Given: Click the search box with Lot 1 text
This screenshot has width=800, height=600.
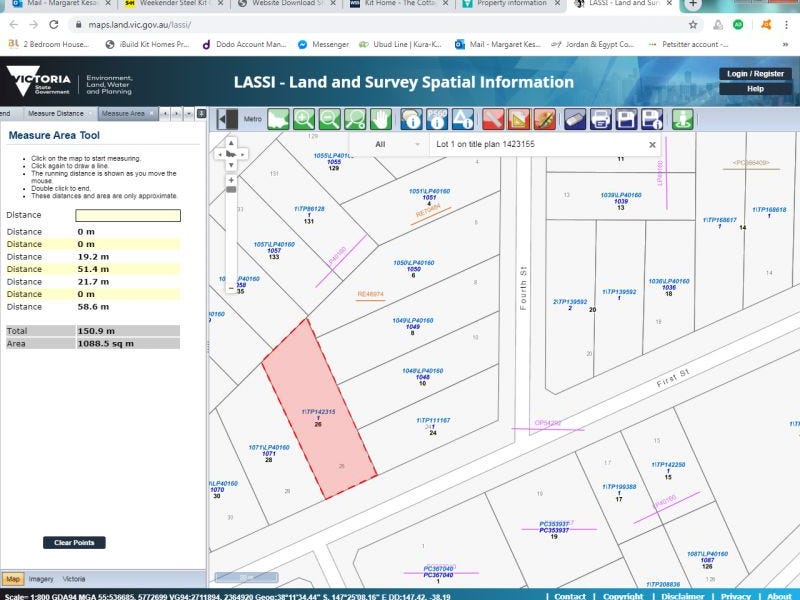Looking at the screenshot, I should click(538, 144).
